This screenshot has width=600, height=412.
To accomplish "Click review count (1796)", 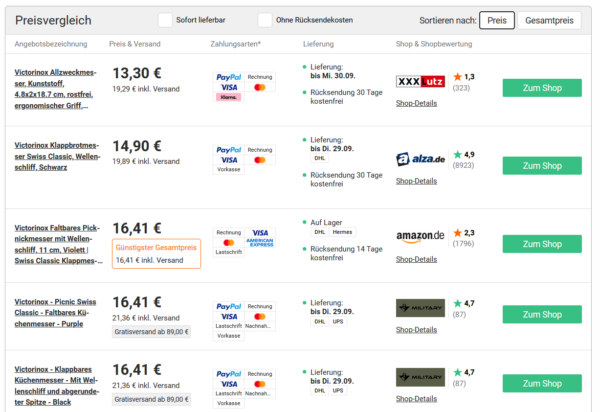I will (463, 243).
